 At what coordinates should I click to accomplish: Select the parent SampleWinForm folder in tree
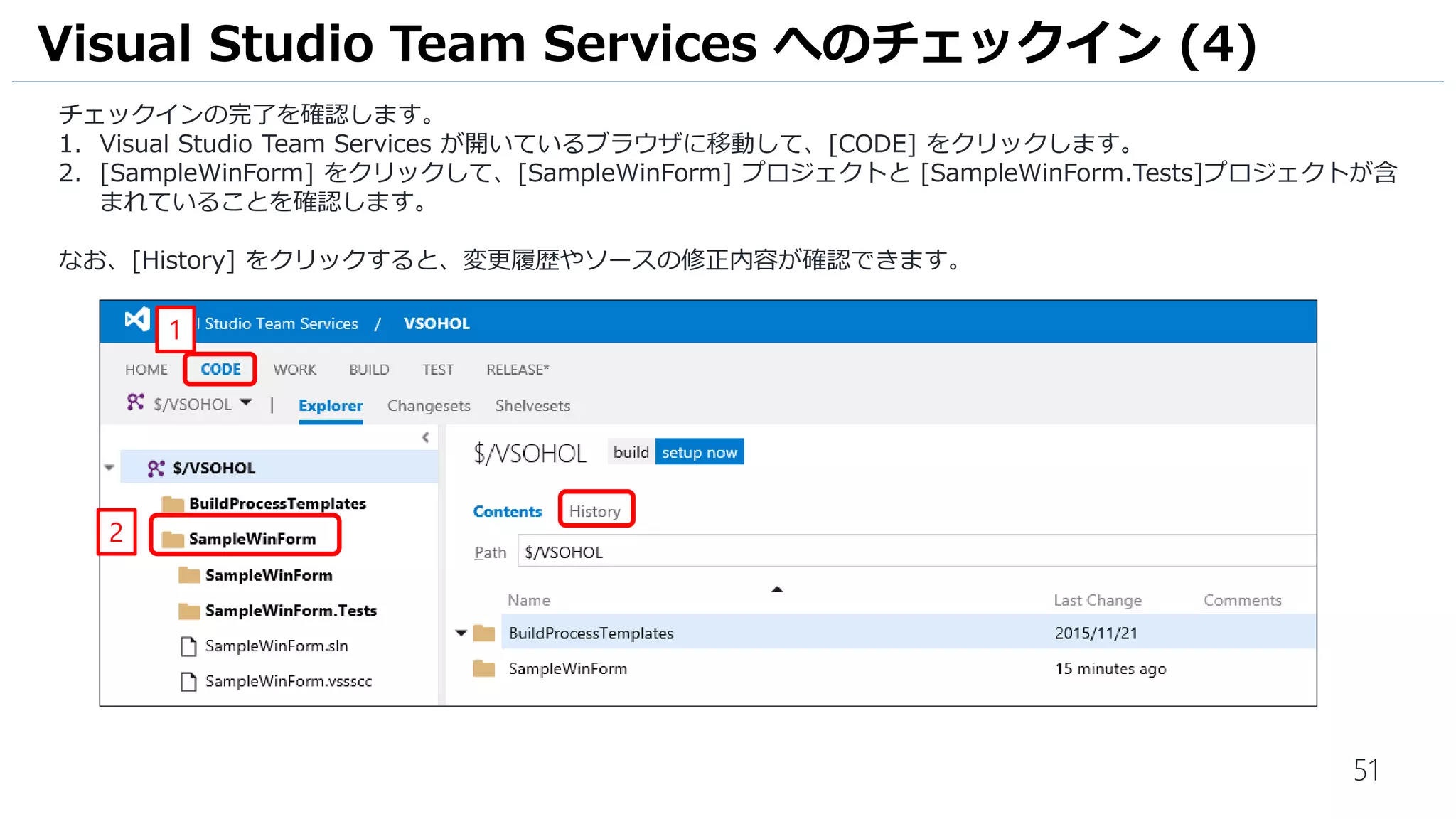click(252, 539)
